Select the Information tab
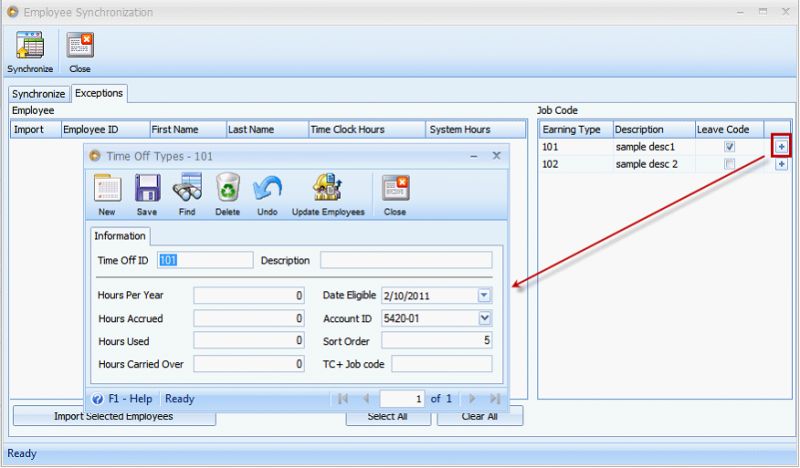The width and height of the screenshot is (800, 468). (x=120, y=236)
